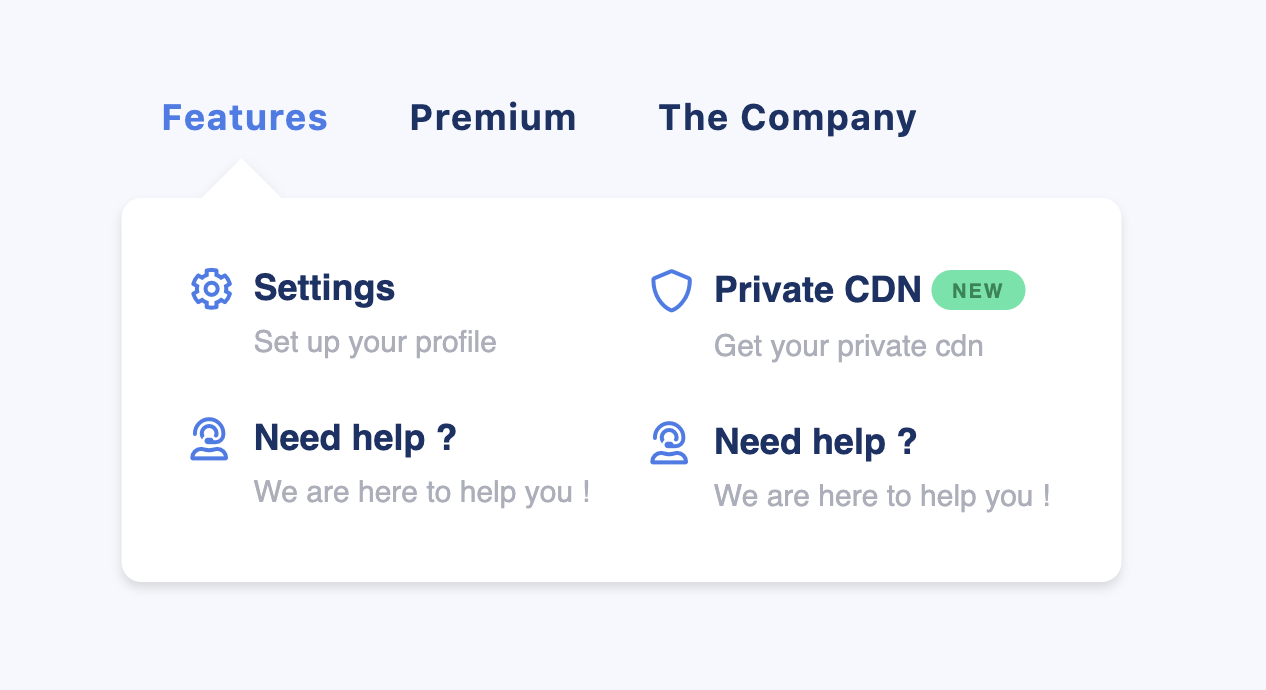The width and height of the screenshot is (1266, 690).
Task: Click the triangular pointer beneath Features
Action: (241, 178)
